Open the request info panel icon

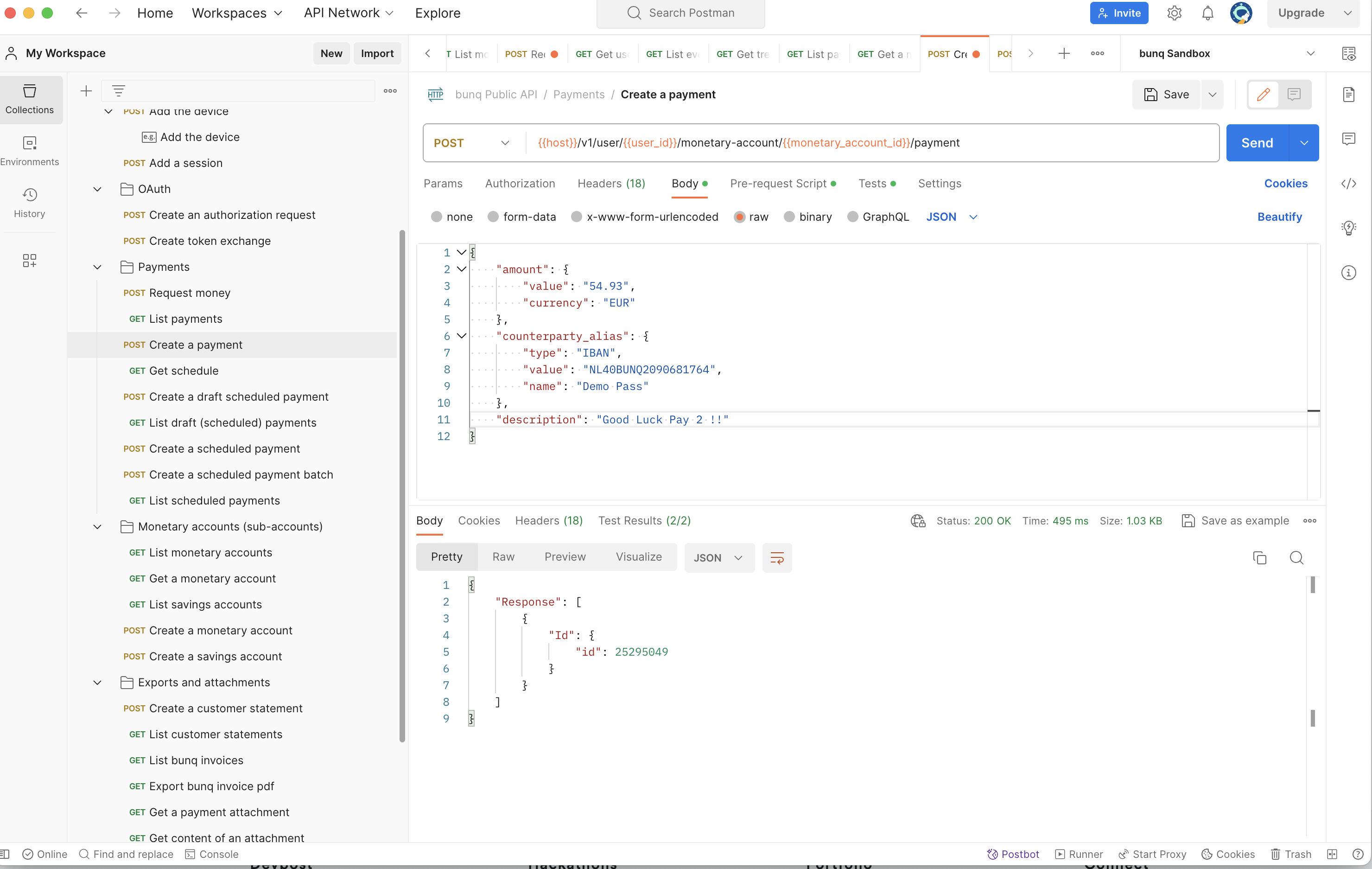(x=1349, y=273)
